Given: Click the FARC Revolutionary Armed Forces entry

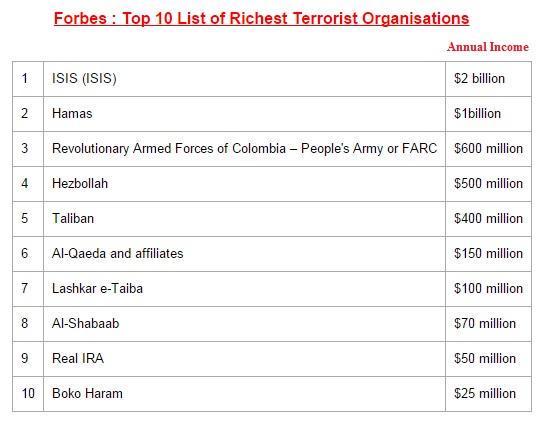Looking at the screenshot, I should pyautogui.click(x=244, y=149).
